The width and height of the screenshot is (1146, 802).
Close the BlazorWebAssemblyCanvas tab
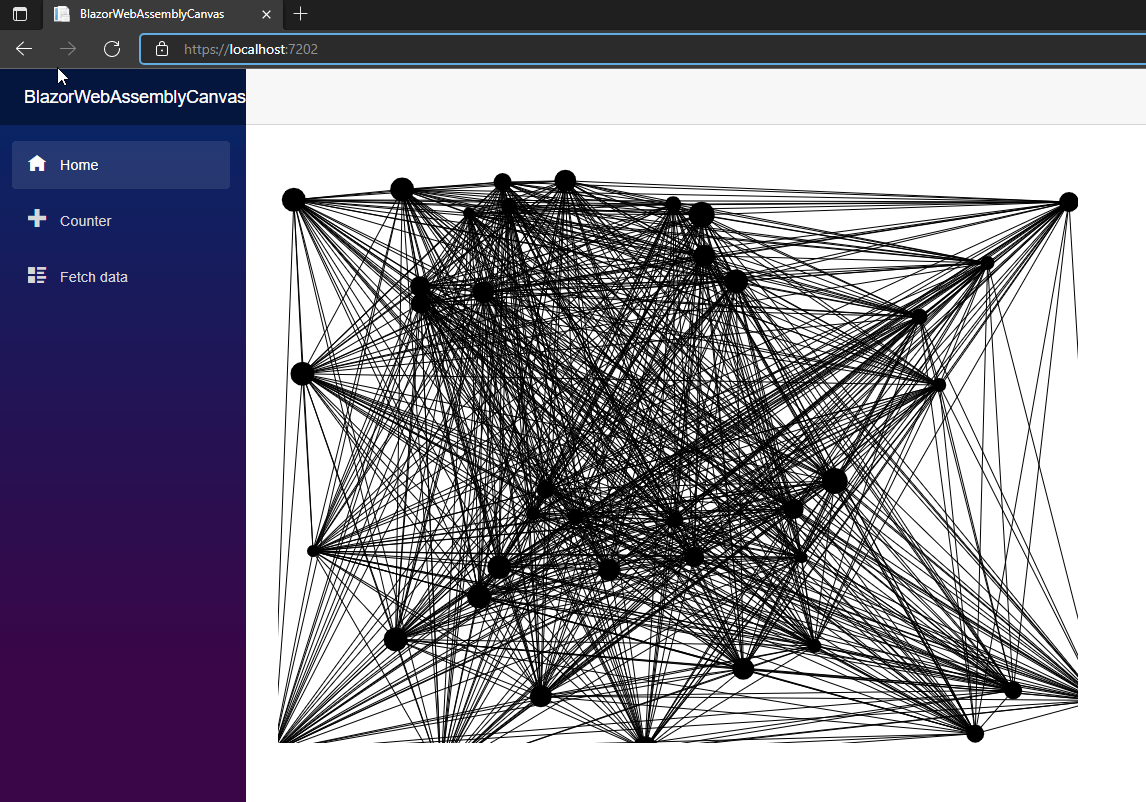[x=265, y=14]
